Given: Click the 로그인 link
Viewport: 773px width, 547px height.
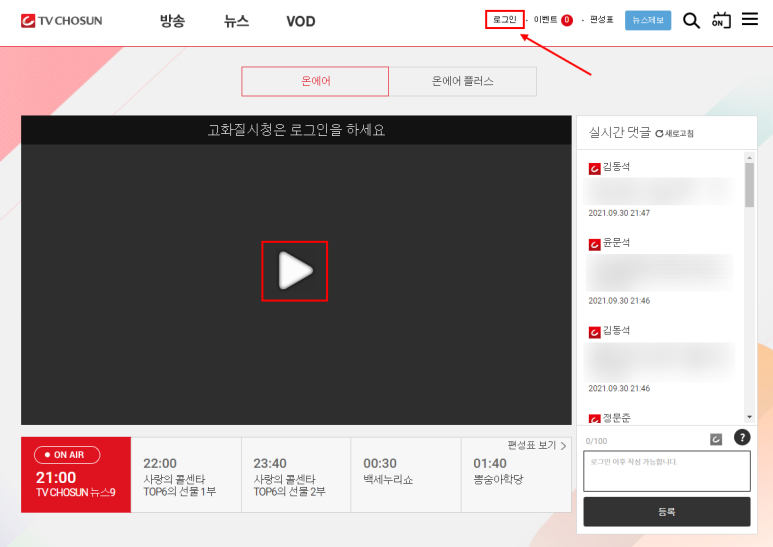Looking at the screenshot, I should pos(504,20).
